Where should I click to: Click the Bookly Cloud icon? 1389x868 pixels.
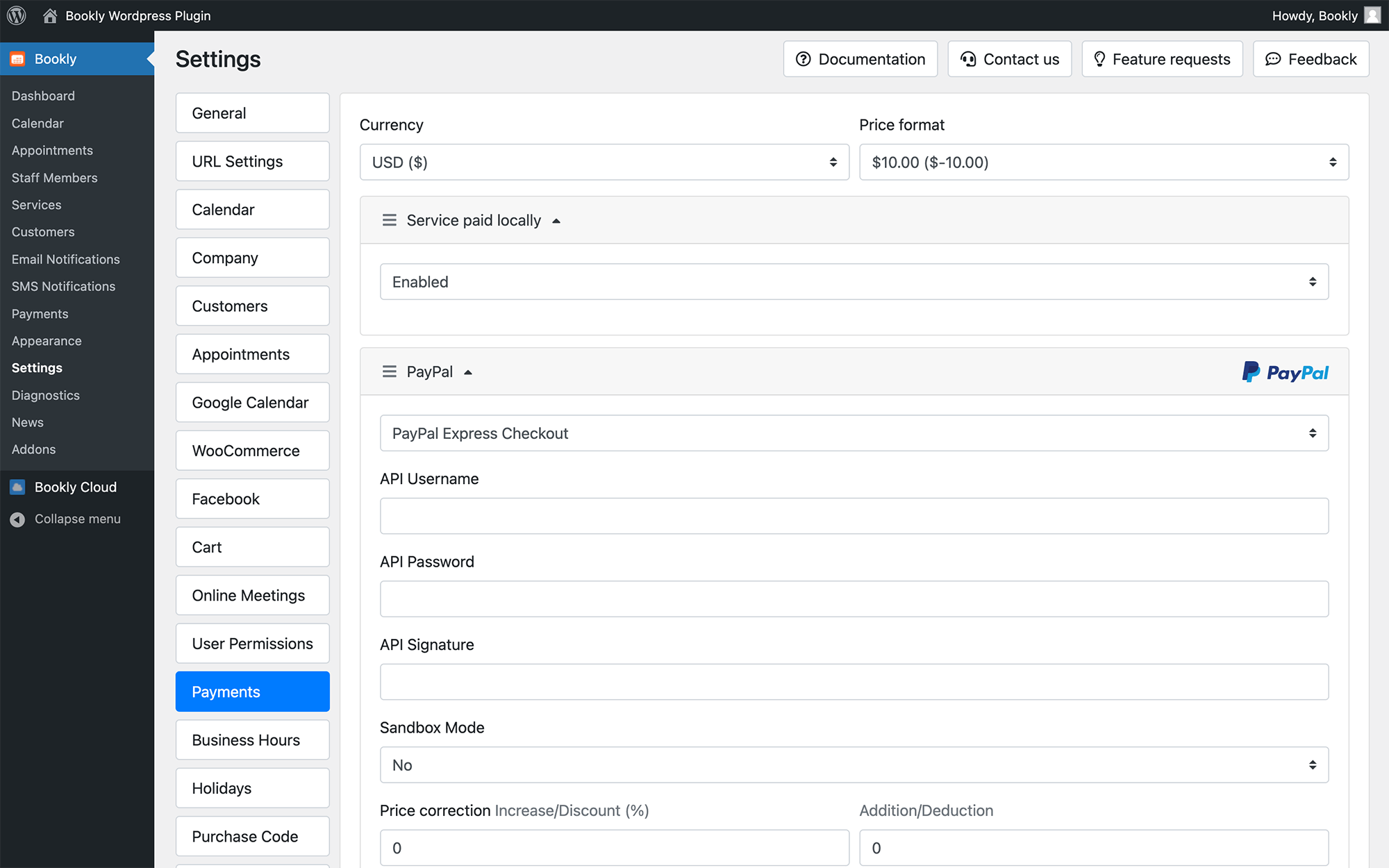(x=17, y=487)
